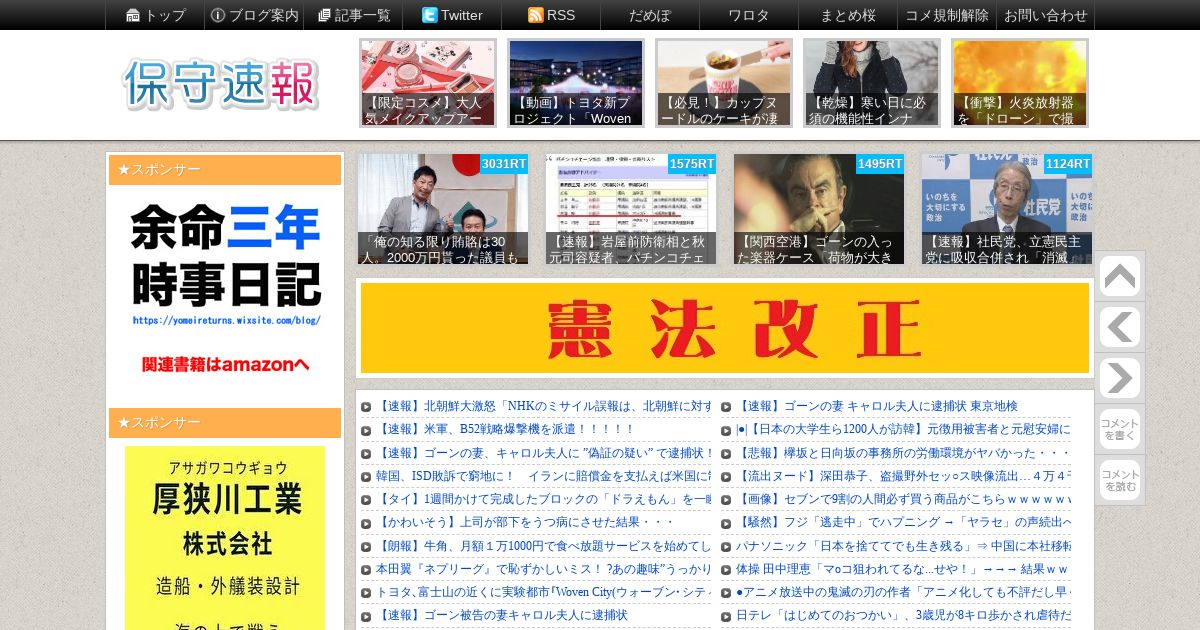Open トヨタ、富士山の近くに実験都市 Woven City link
Screen dimensions: 1200x630
[x=544, y=592]
